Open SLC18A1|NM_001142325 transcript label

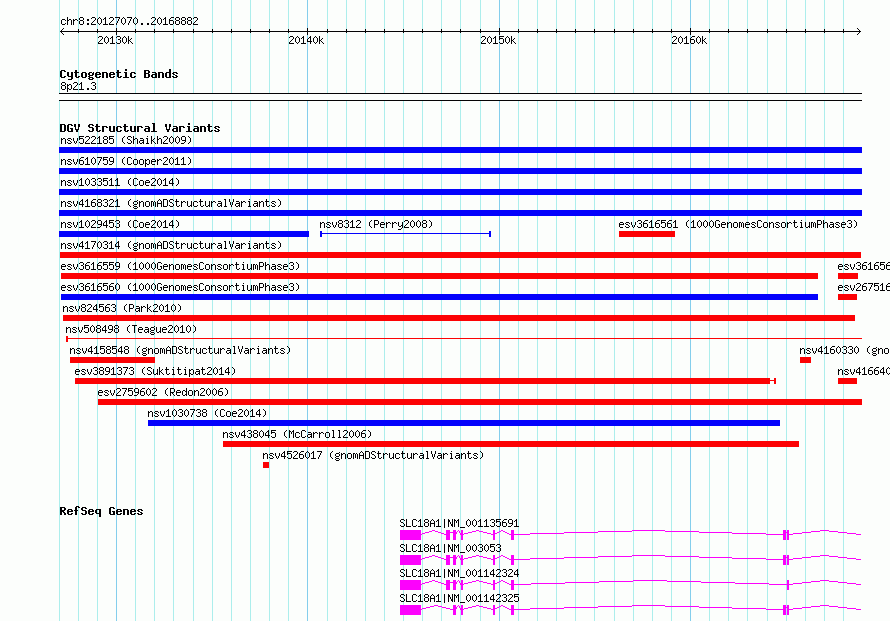(459, 598)
